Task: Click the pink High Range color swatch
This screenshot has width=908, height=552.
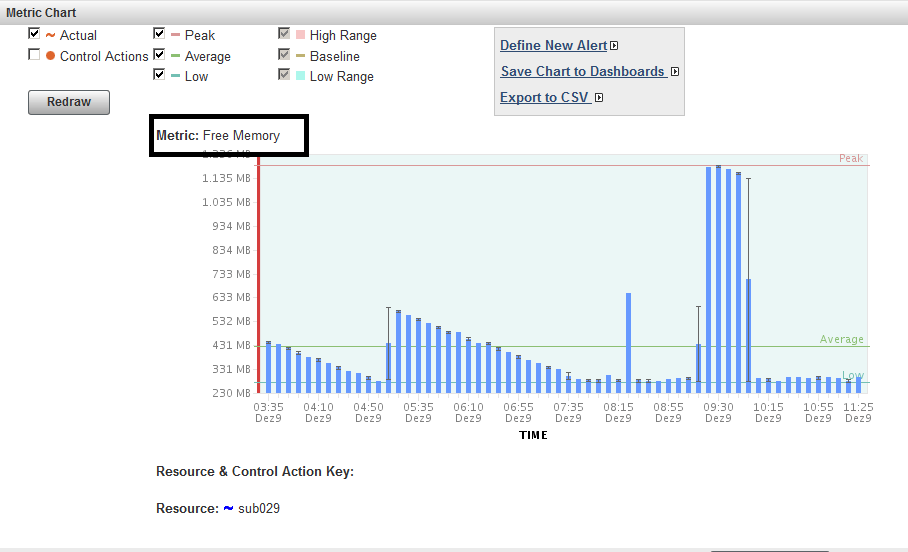Action: [x=301, y=35]
